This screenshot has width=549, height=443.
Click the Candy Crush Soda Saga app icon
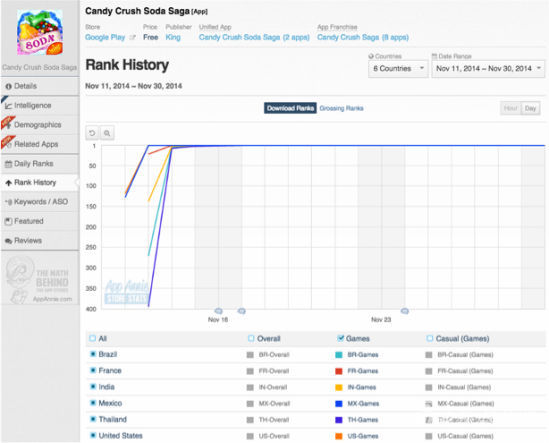[40, 33]
